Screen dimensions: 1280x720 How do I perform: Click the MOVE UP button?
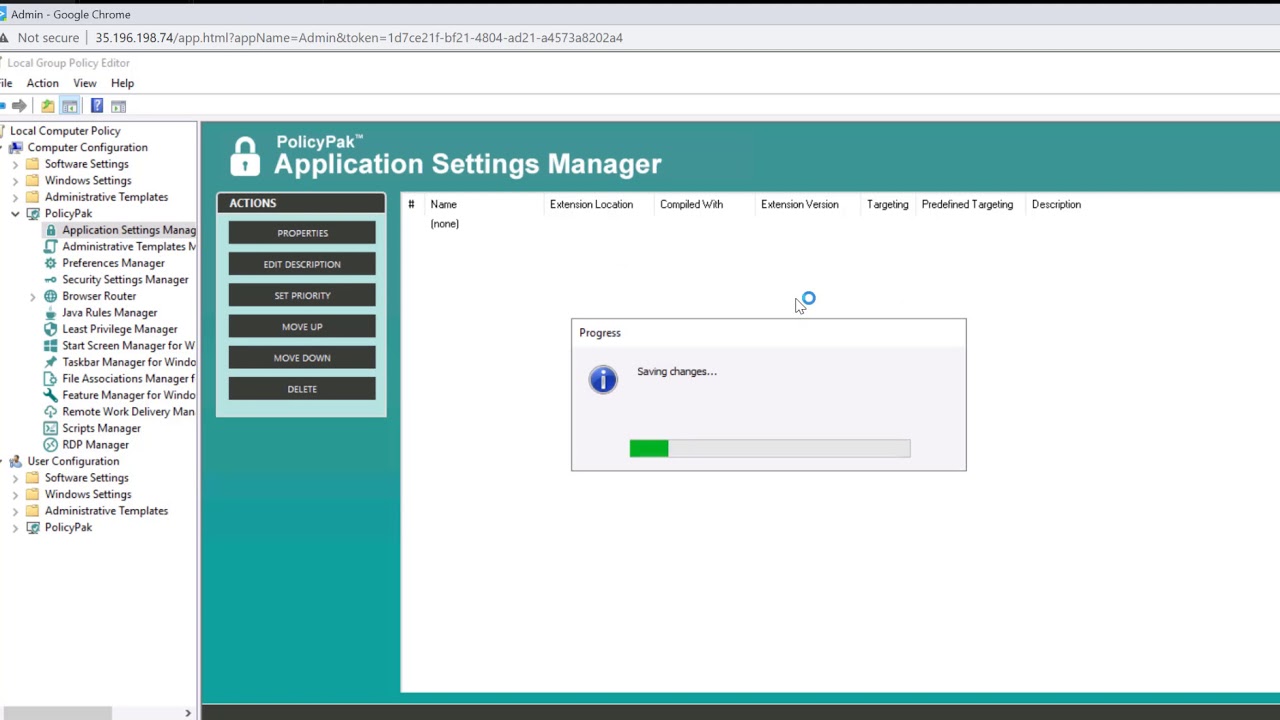pyautogui.click(x=302, y=326)
